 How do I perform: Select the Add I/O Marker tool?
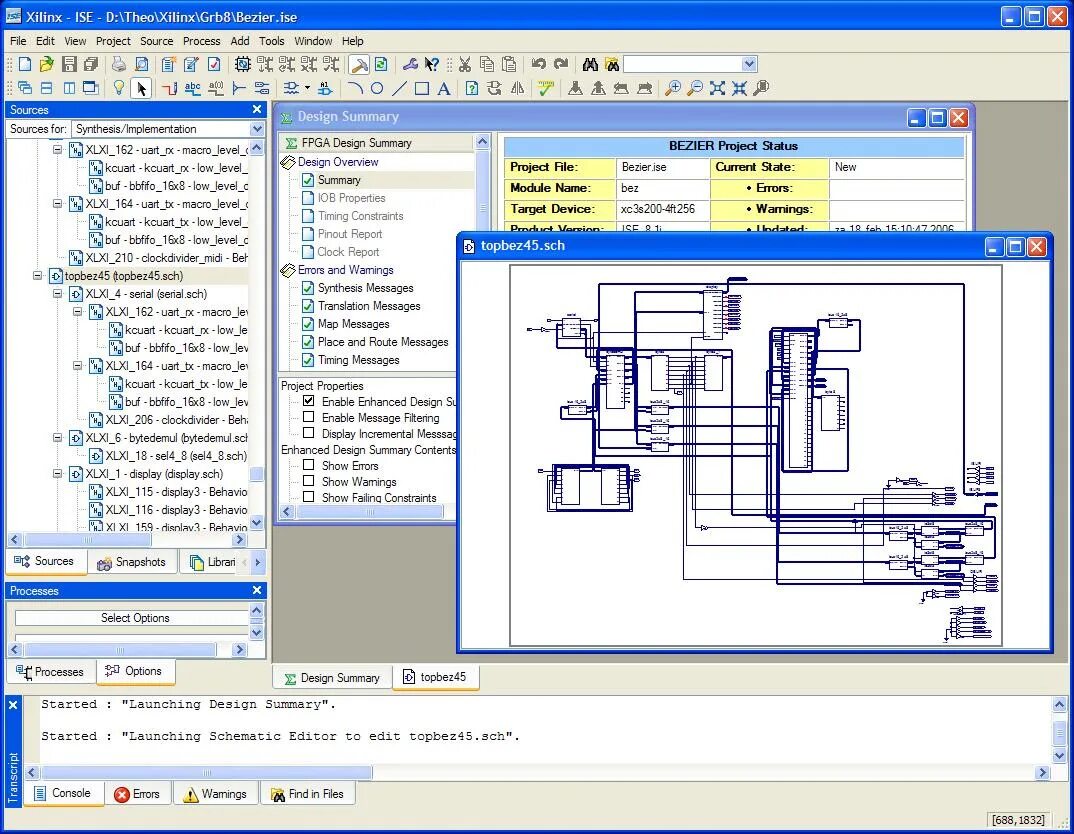261,88
